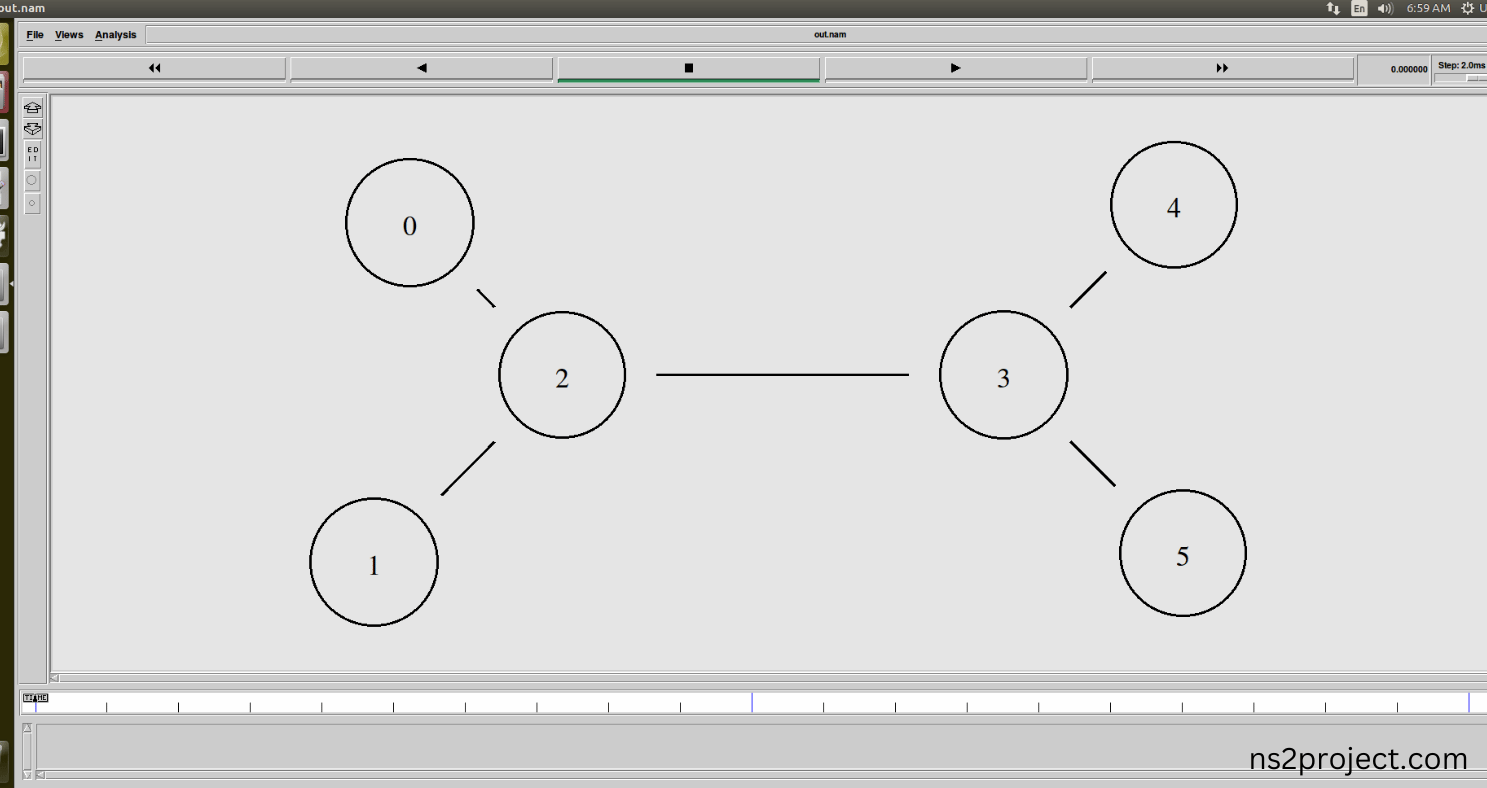Image resolution: width=1487 pixels, height=788 pixels.
Task: Click the blue marker on the timeline
Action: tap(752, 702)
